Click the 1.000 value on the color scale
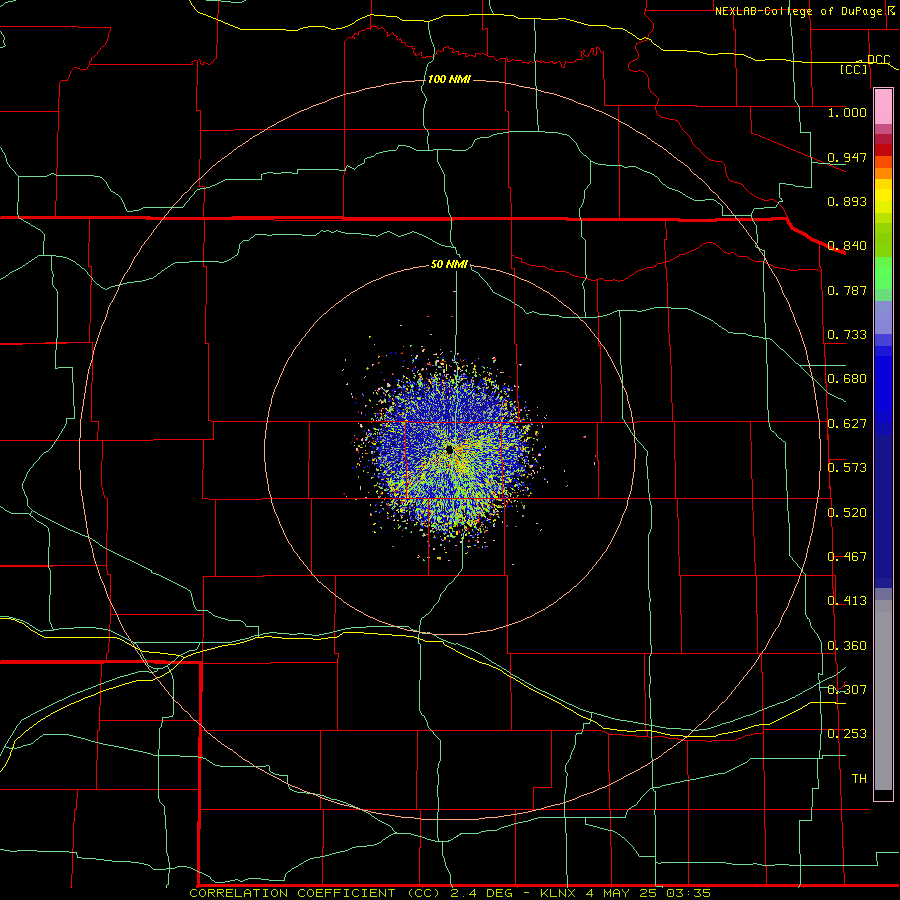The height and width of the screenshot is (900, 900). click(x=847, y=112)
